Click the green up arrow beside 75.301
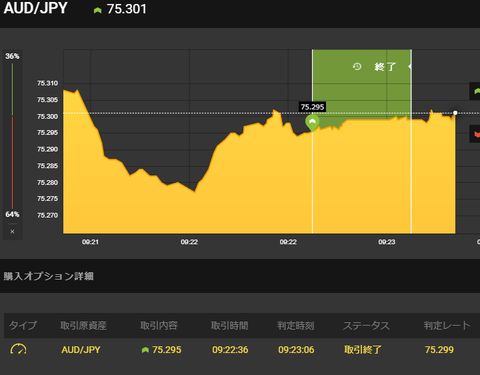The height and width of the screenshot is (375, 480). point(97,10)
